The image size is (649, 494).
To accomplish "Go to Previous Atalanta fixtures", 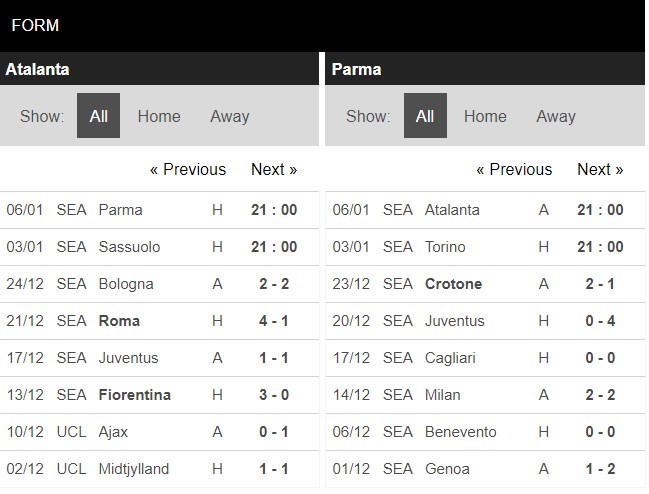I will [188, 169].
